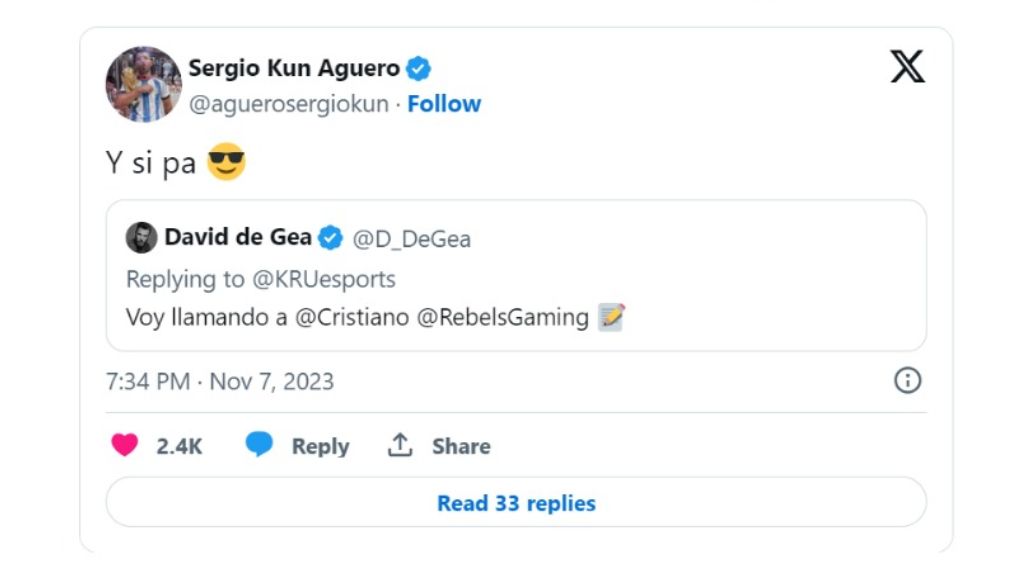Image resolution: width=1024 pixels, height=576 pixels.
Task: Open sharing options via the Share icon
Action: coord(400,446)
